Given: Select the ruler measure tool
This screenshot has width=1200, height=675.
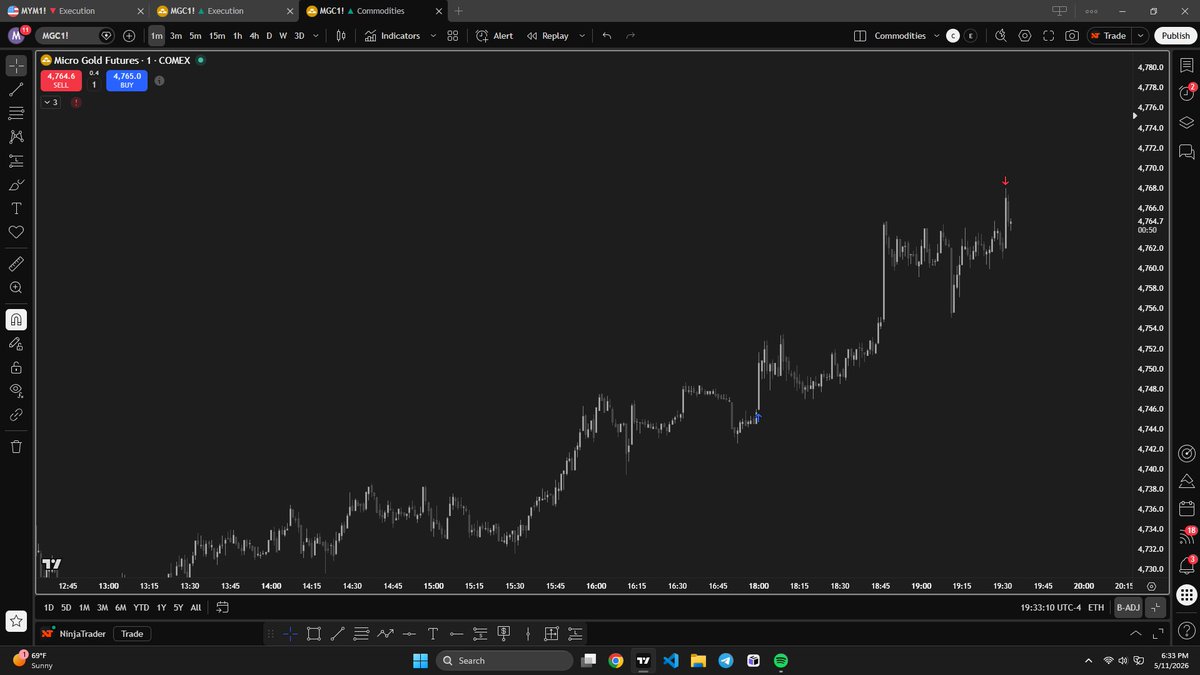Looking at the screenshot, I should (16, 264).
